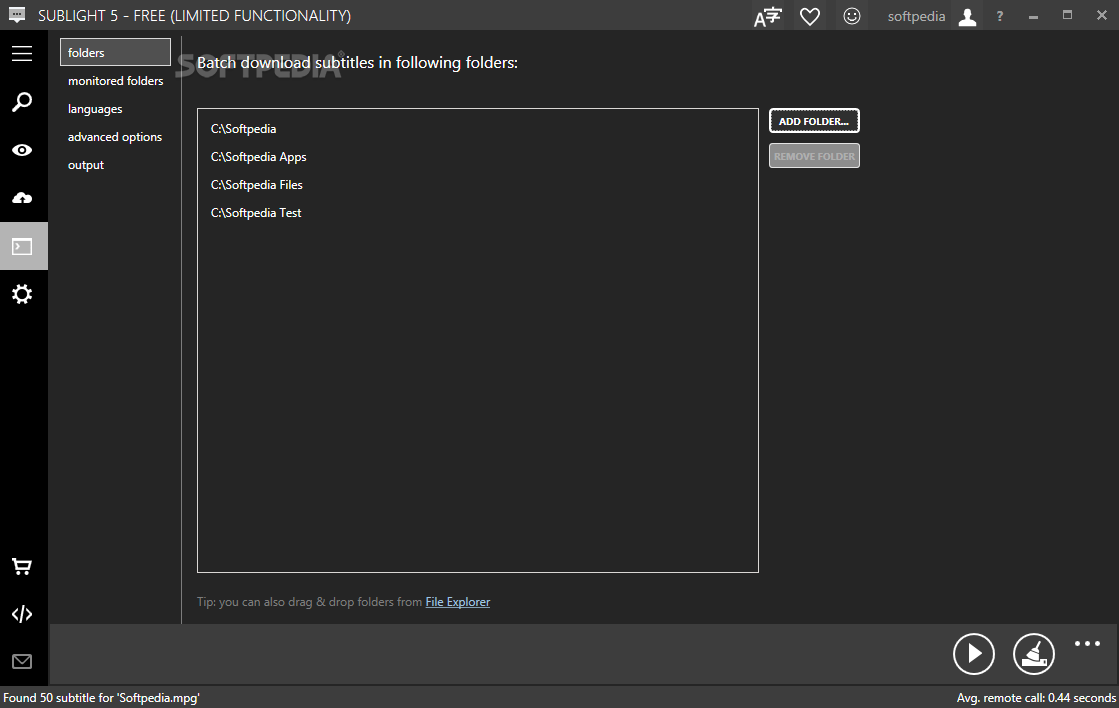Minimize the Sublight window

1033,16
